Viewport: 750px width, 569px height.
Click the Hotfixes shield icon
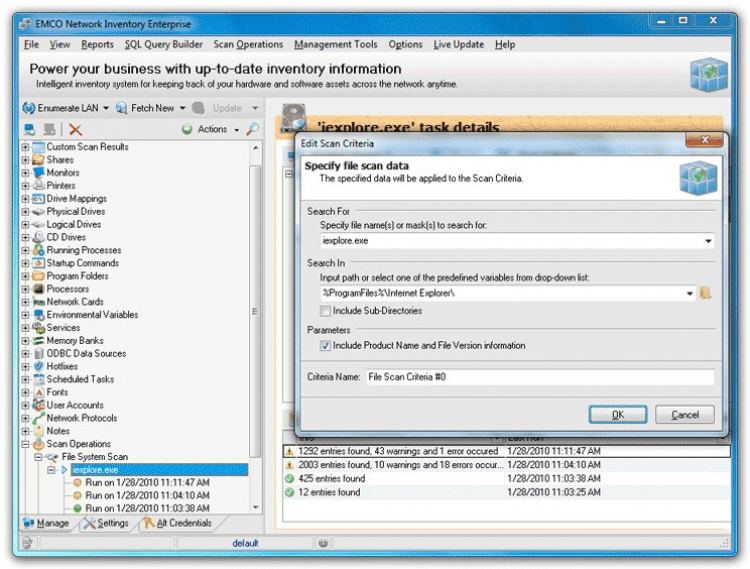click(x=38, y=366)
